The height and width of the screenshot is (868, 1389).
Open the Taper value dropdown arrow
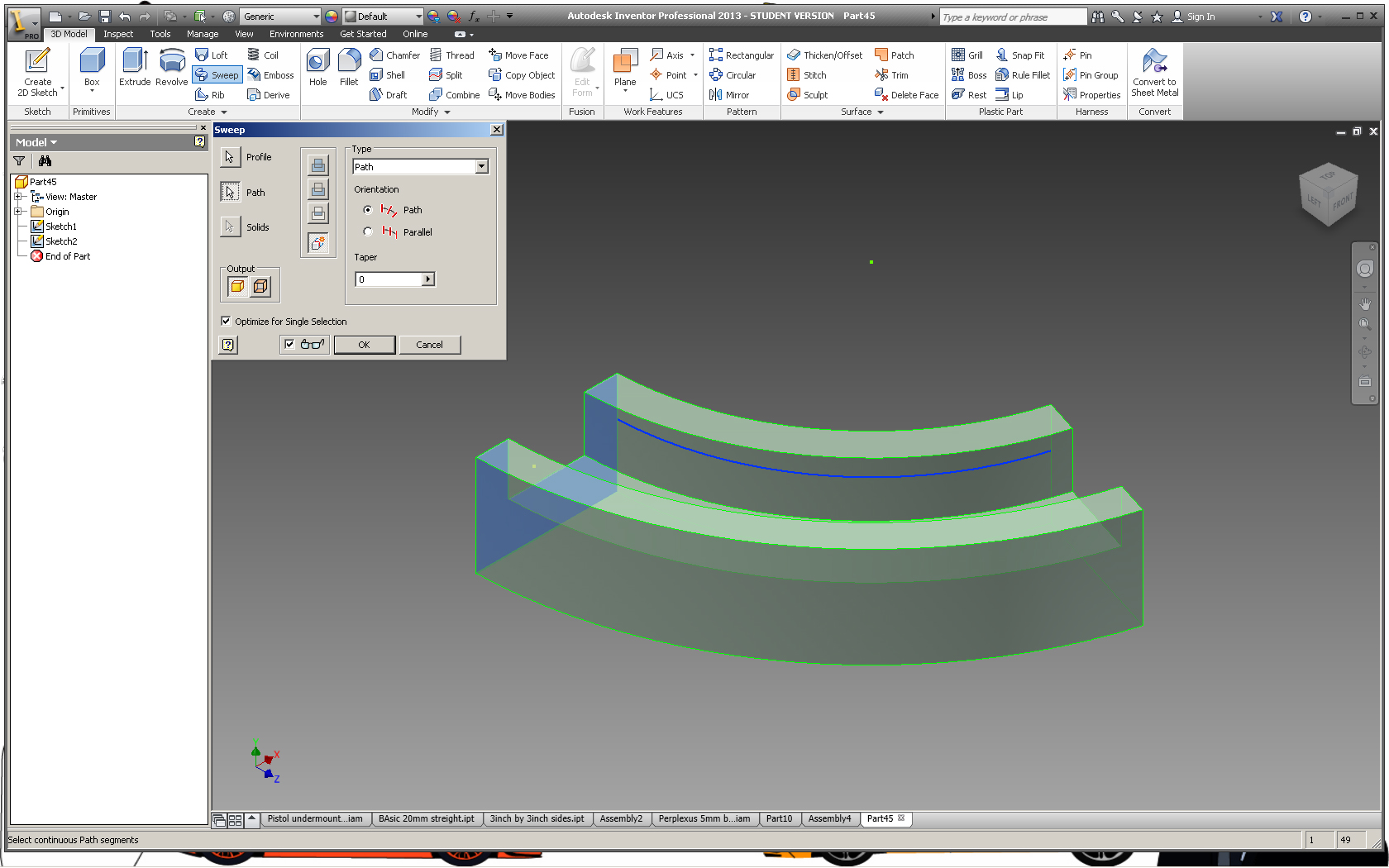(x=428, y=279)
